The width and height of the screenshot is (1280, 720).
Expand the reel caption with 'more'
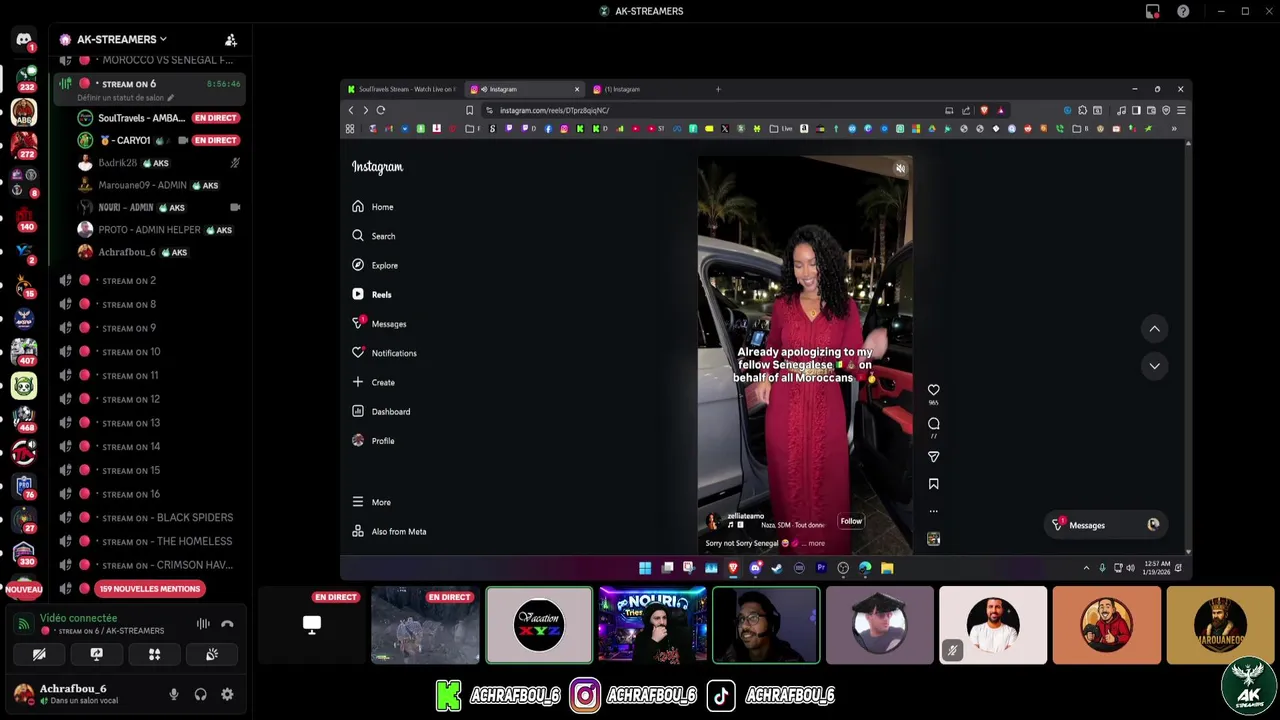pyautogui.click(x=816, y=543)
